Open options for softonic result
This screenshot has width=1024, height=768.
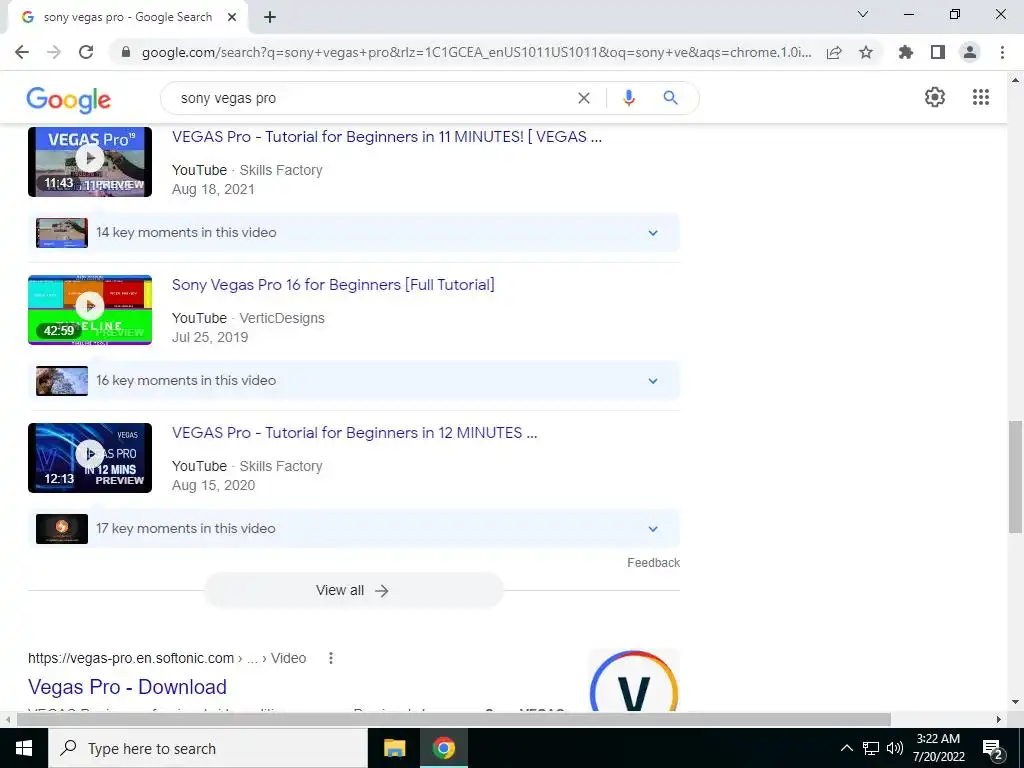[x=330, y=658]
